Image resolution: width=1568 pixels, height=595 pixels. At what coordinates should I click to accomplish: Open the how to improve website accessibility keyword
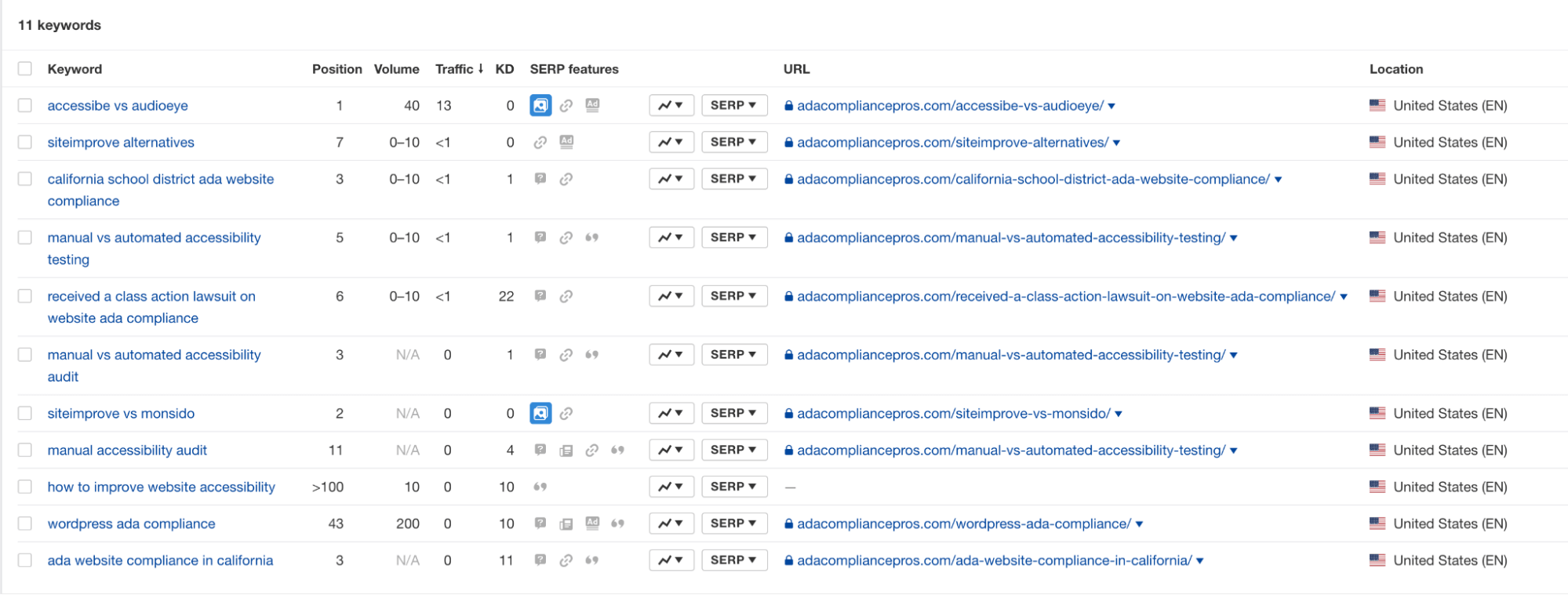(162, 487)
